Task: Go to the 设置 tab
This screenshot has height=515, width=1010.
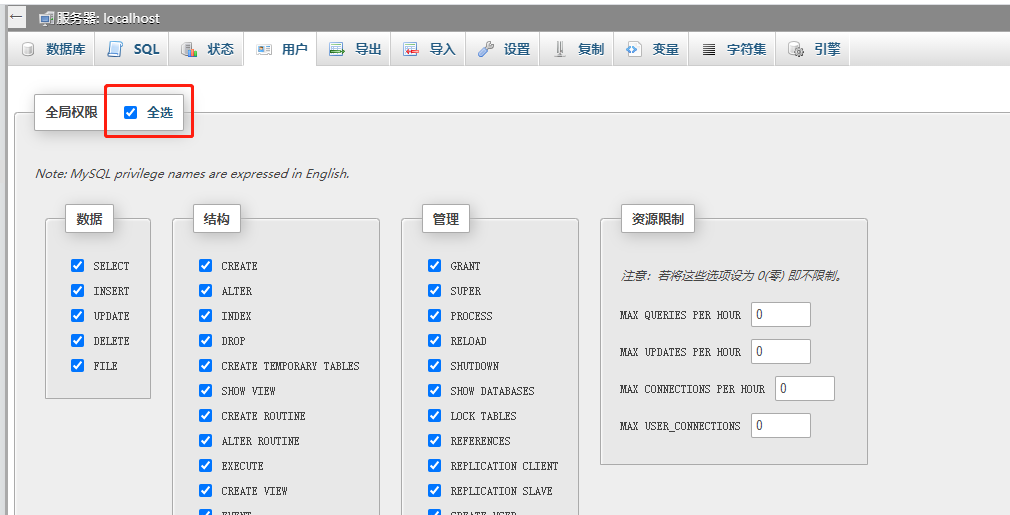Action: click(502, 50)
